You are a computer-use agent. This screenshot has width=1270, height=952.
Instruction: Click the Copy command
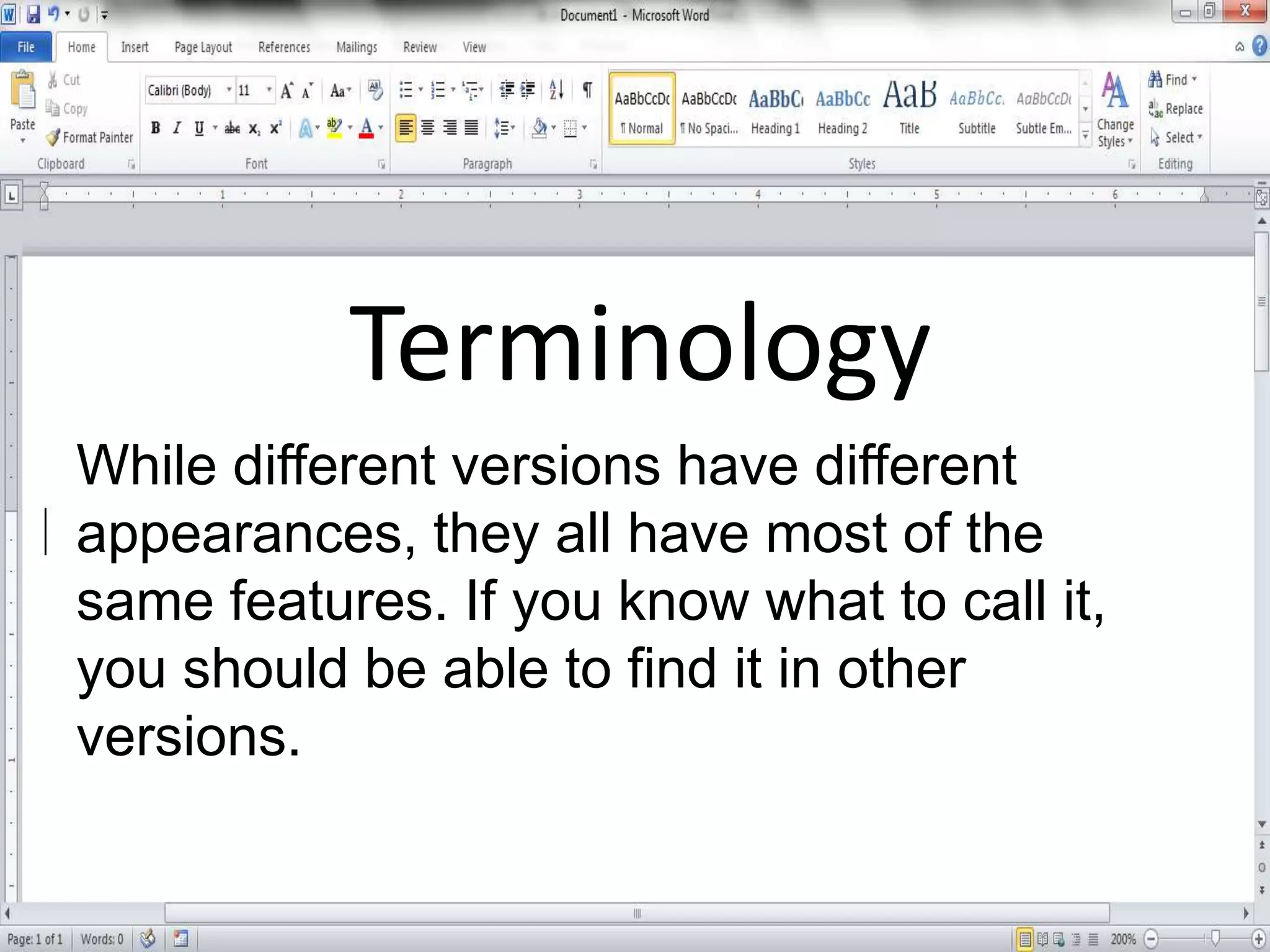67,108
